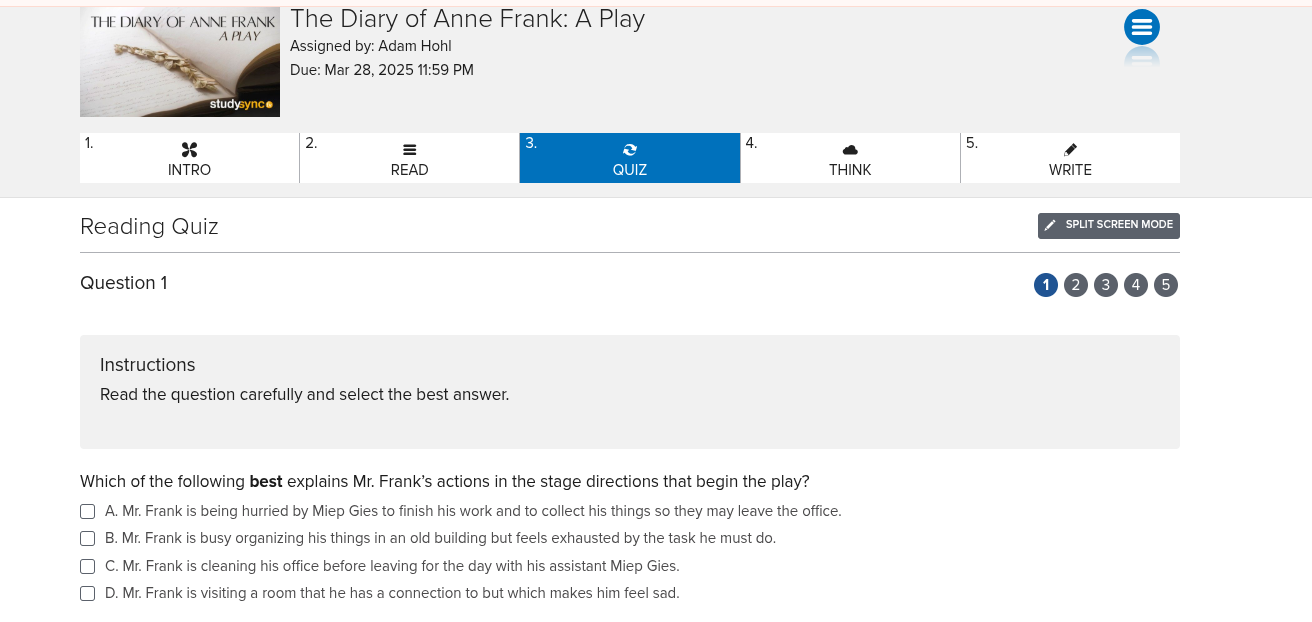
Task: Click the Anne Frank assignment thumbnail
Action: [x=180, y=62]
